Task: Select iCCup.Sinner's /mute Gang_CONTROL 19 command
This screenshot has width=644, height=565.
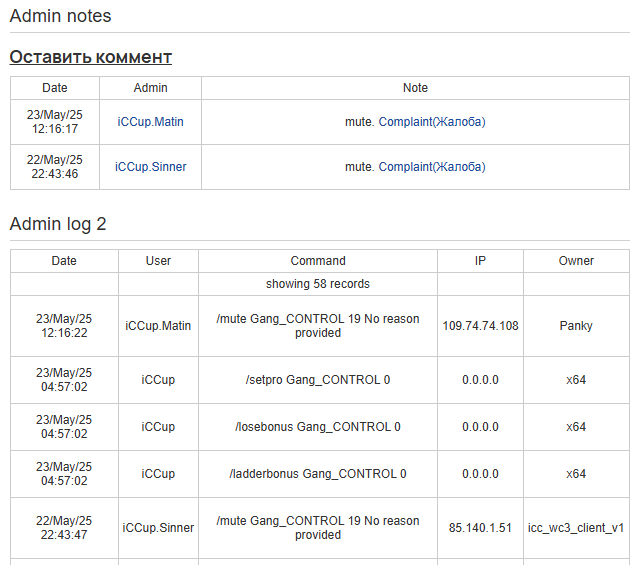Action: click(318, 528)
